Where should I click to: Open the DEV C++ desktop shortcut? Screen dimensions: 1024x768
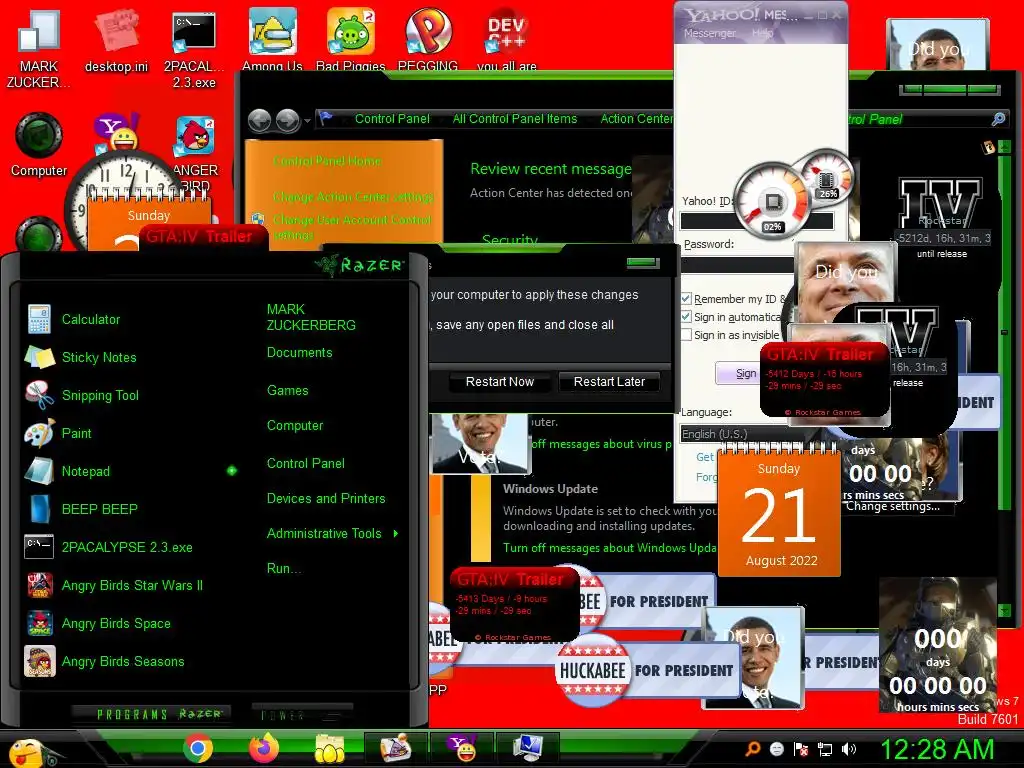[507, 39]
